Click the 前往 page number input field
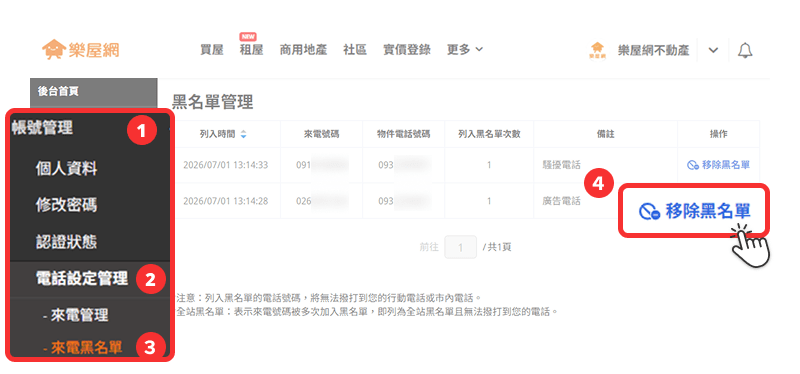Screen dimensions: 800x374 click(461, 247)
